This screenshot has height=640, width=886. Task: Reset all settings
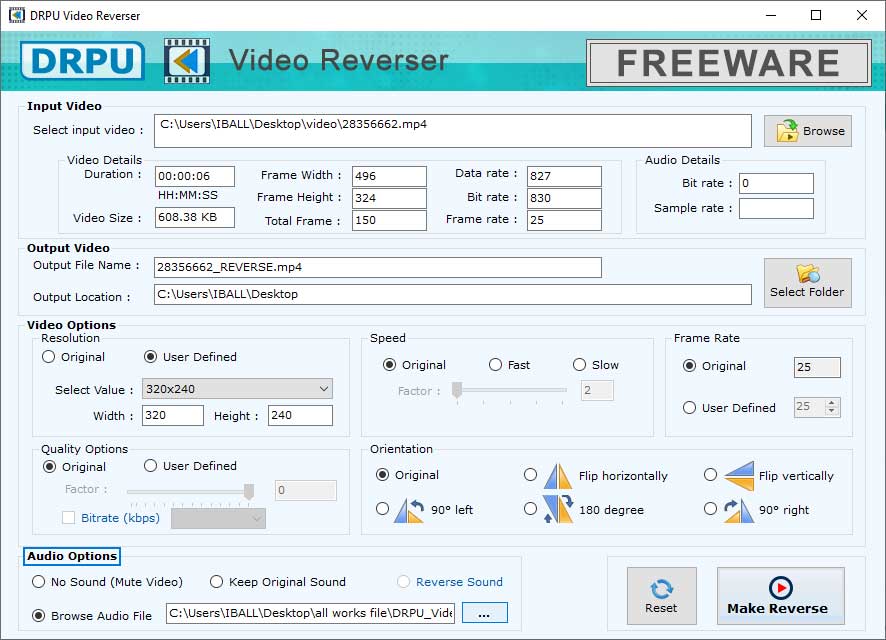click(x=661, y=596)
